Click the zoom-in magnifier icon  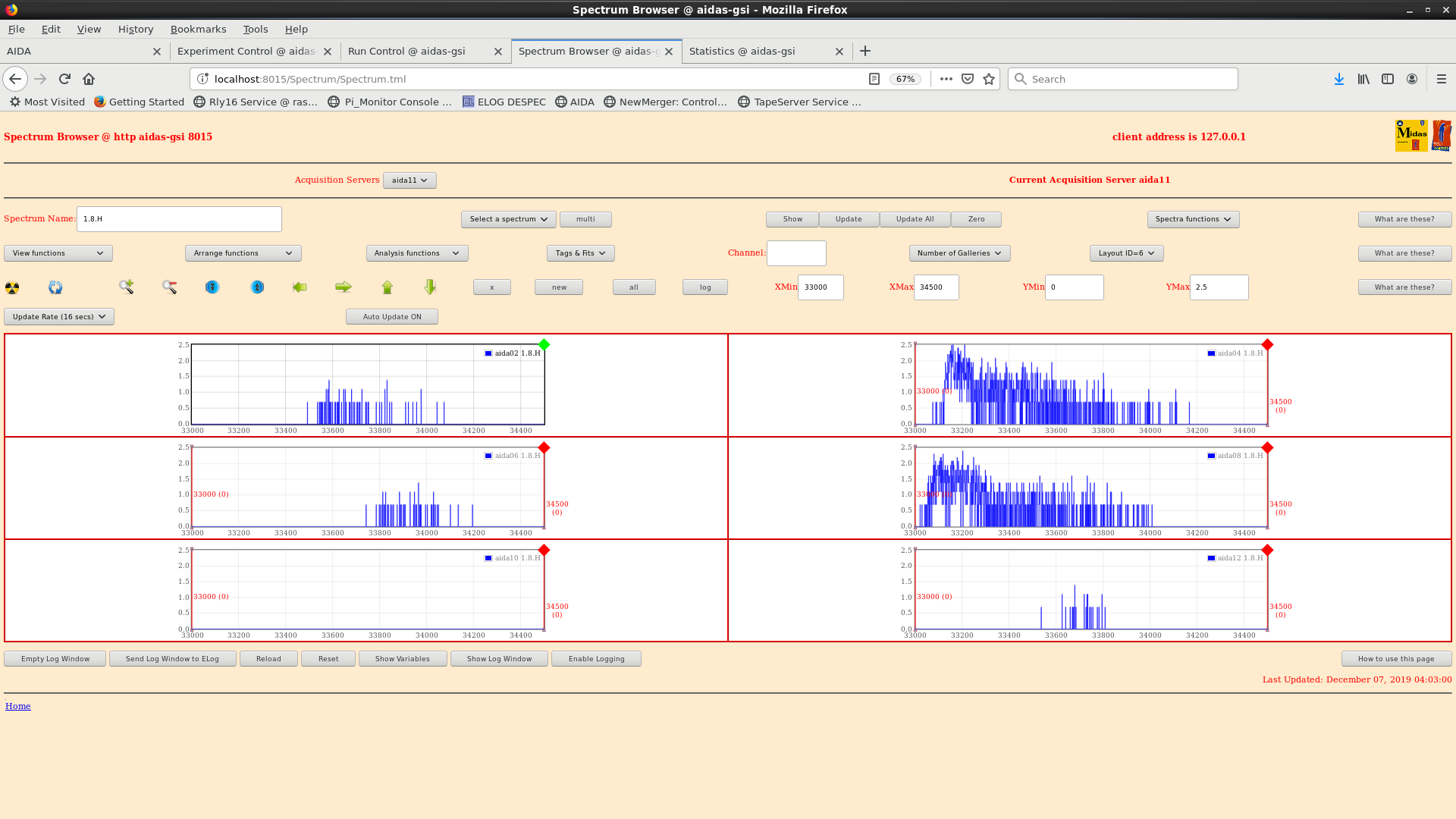(126, 287)
